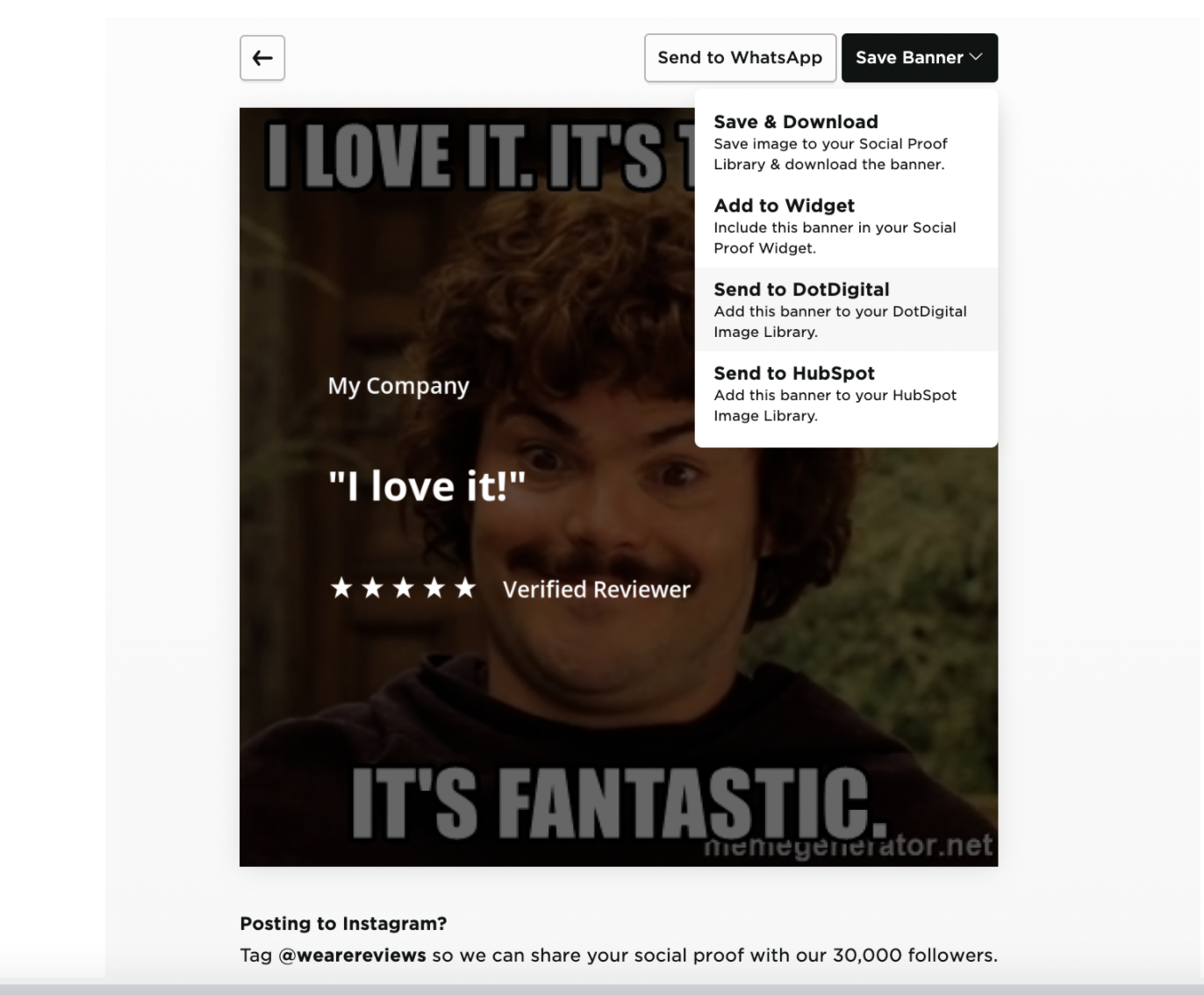Choose Send to HubSpot option
1204x995 pixels.
846,394
